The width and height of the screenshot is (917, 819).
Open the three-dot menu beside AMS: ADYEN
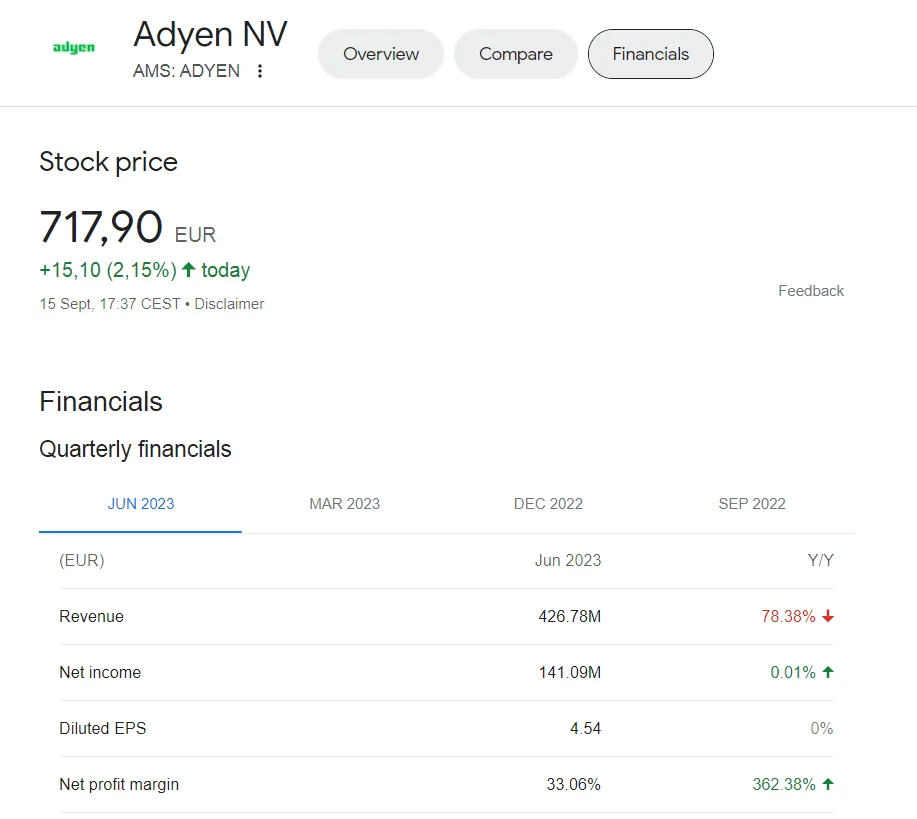260,71
